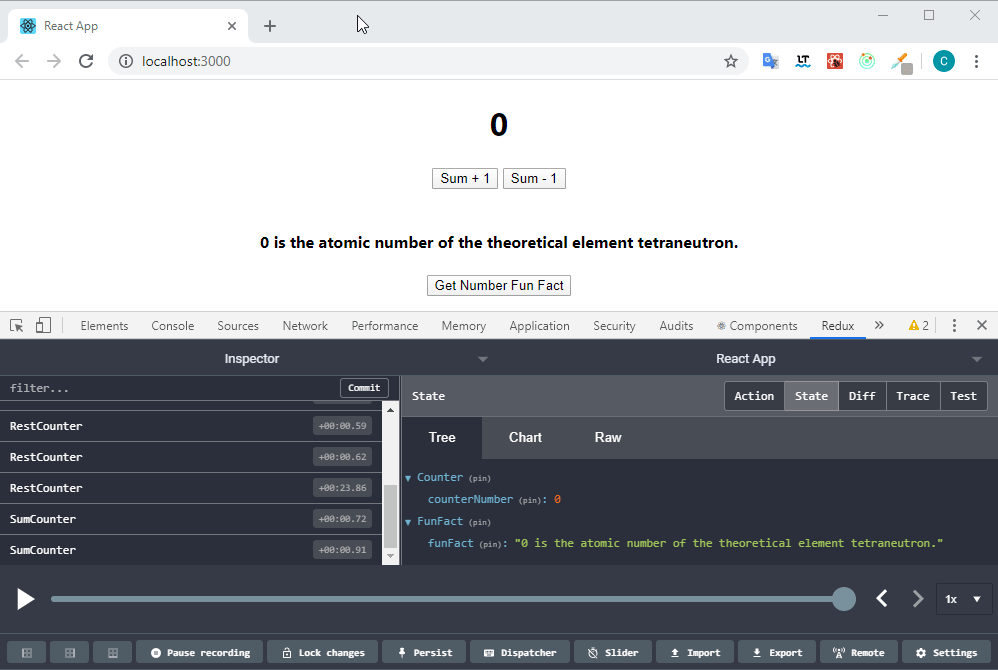Collapse the Counter state node
This screenshot has width=998, height=670.
(x=410, y=477)
